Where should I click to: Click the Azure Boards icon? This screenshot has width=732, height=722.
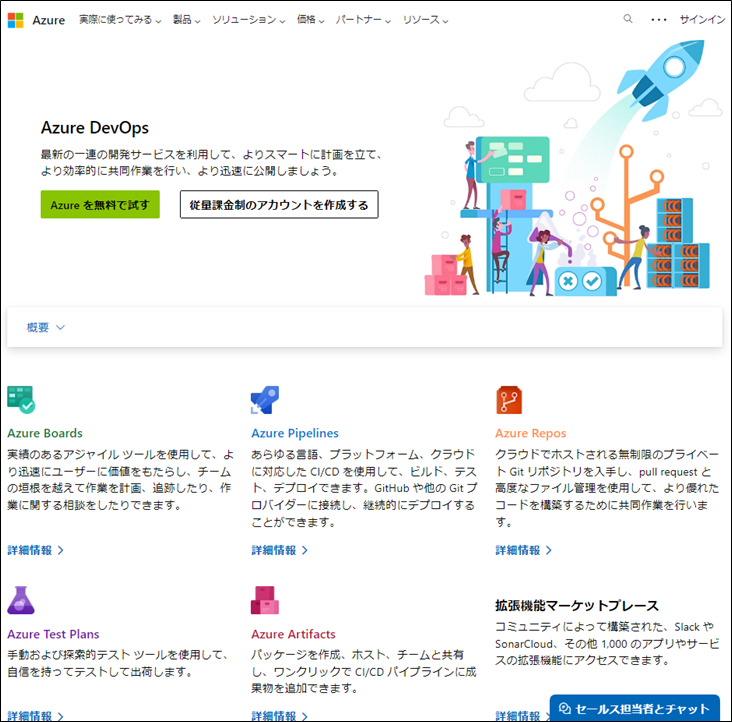point(21,400)
